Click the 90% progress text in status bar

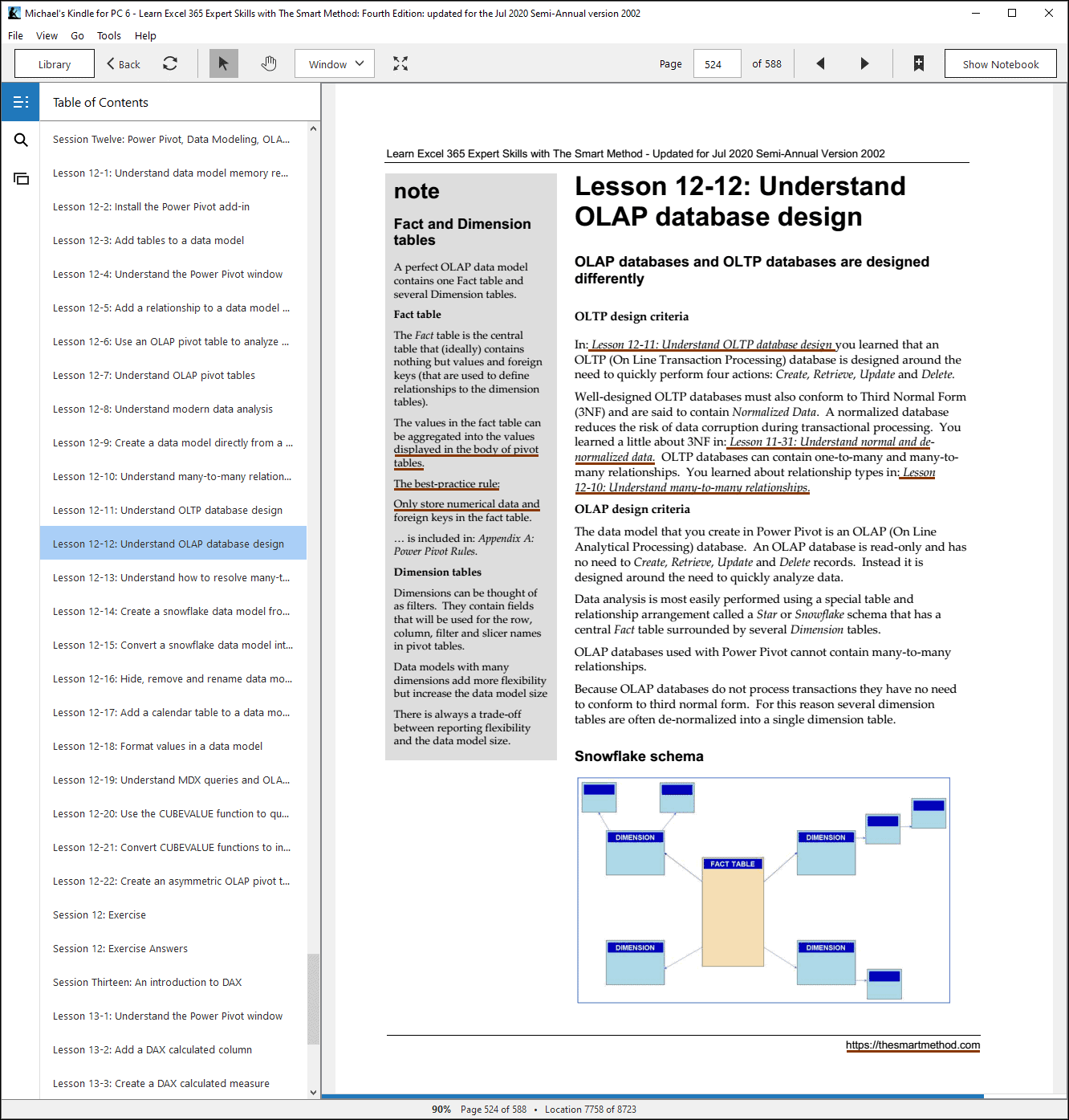tap(441, 1110)
